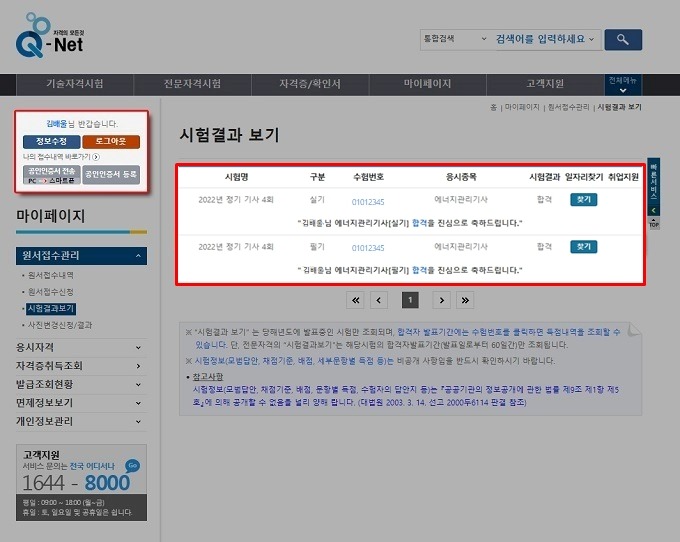
Task: Click 찾기 button in 필기 row
Action: [584, 247]
